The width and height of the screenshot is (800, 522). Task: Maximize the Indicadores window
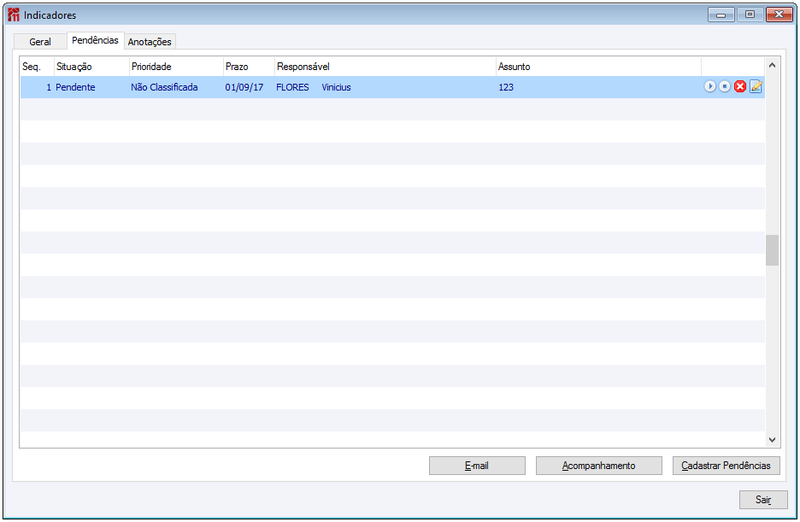tap(750, 14)
